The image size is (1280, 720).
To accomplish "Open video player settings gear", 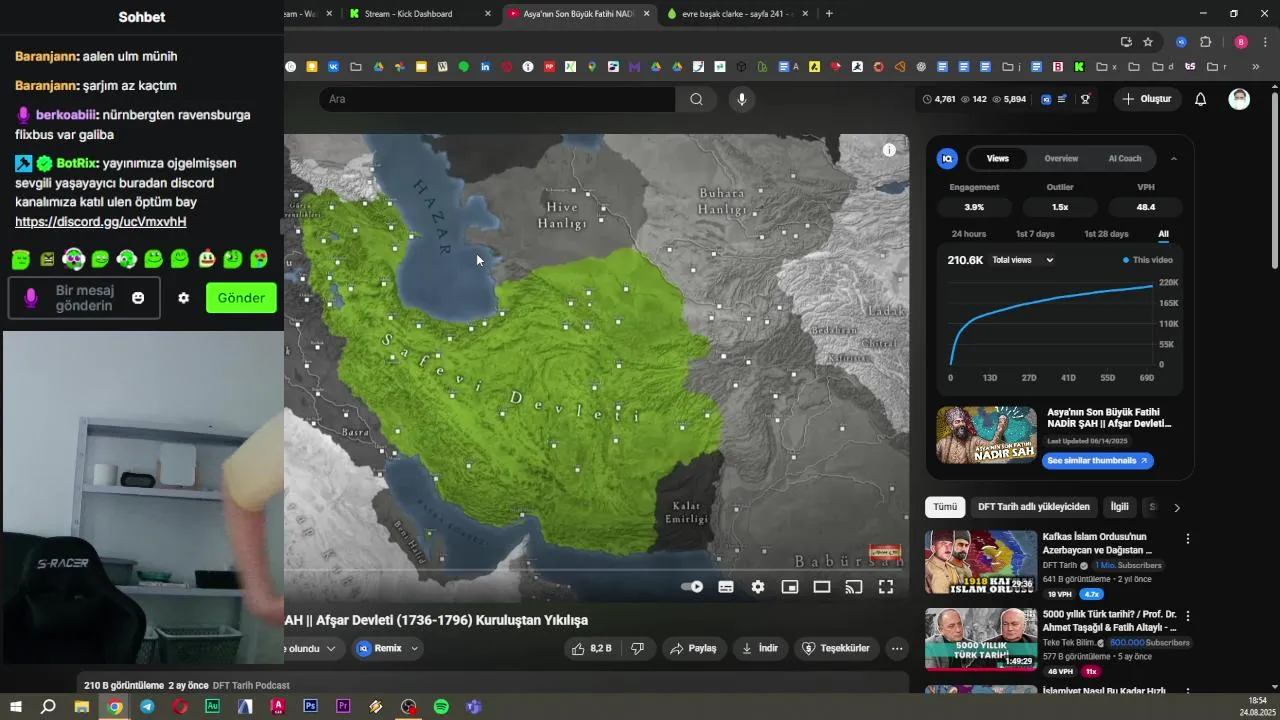I will pos(758,587).
